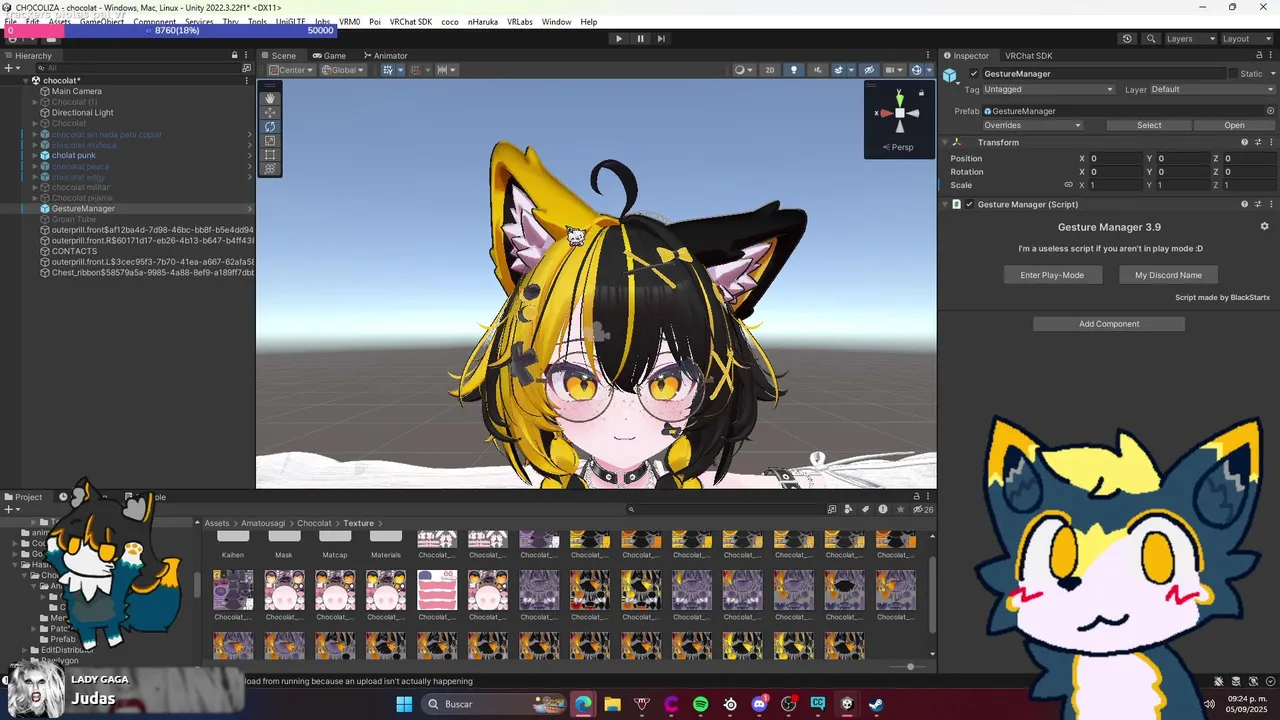Open Transform help icon
This screenshot has width=1280, height=720.
point(1244,143)
